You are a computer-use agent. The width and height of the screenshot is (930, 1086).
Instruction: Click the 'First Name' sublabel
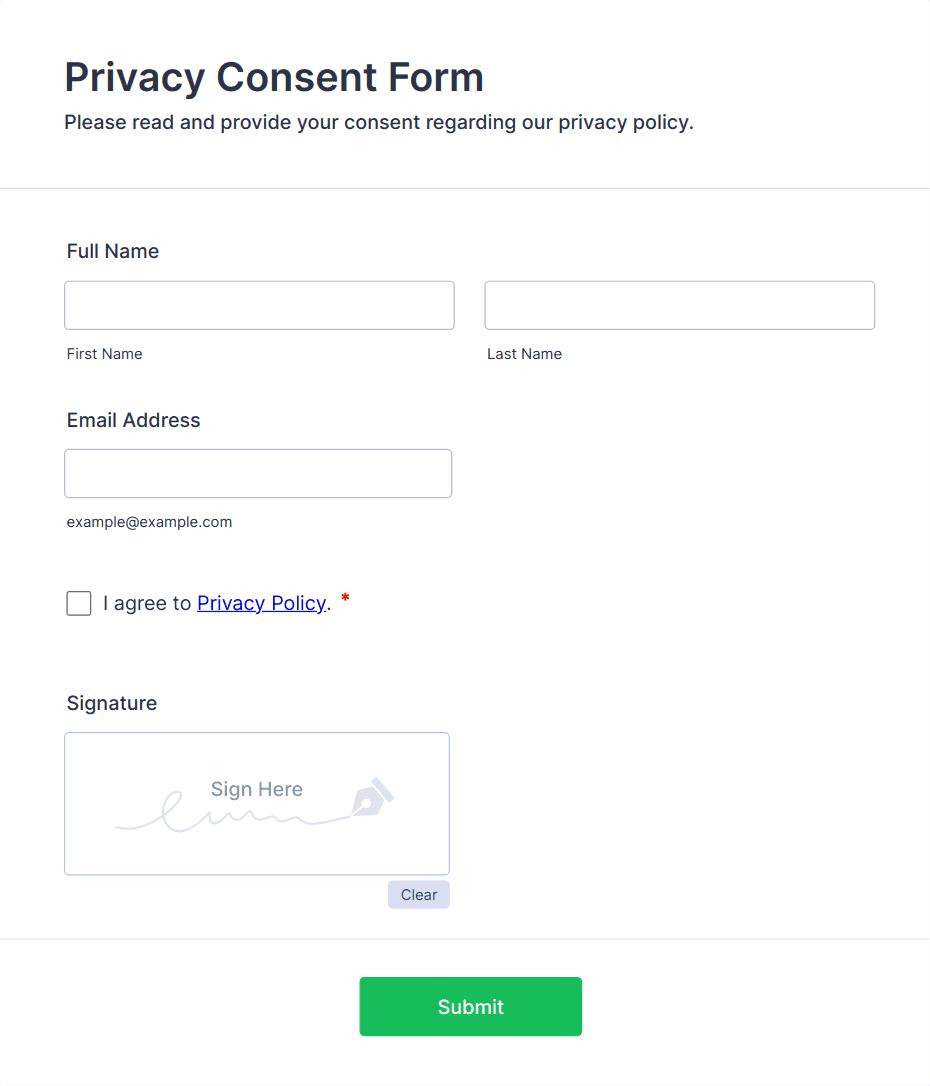point(104,354)
